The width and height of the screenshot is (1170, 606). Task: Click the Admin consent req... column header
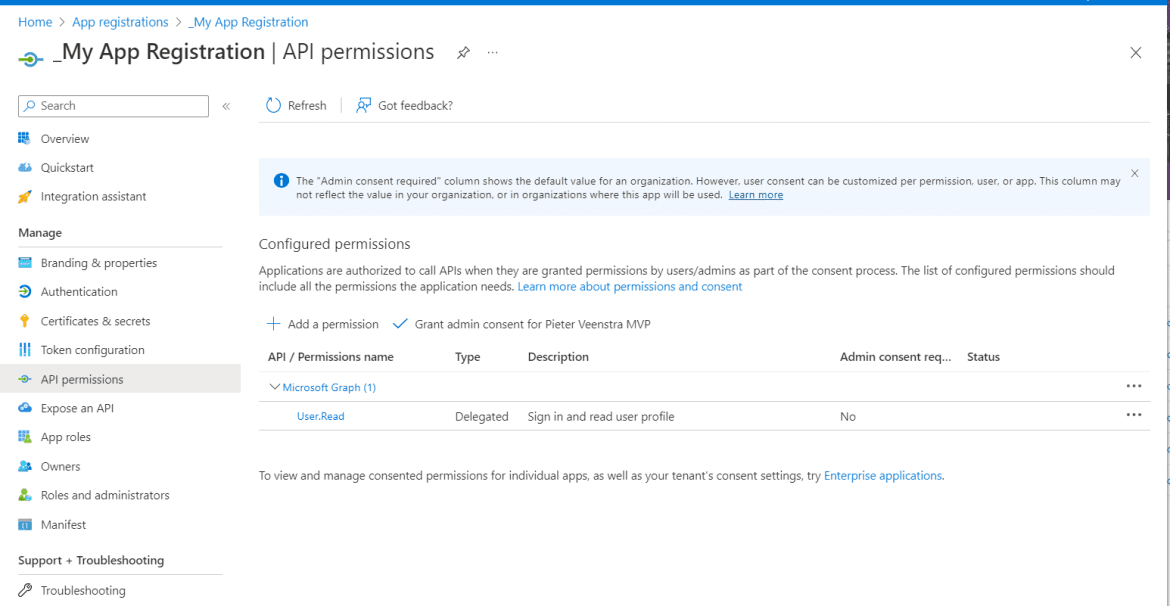(895, 357)
